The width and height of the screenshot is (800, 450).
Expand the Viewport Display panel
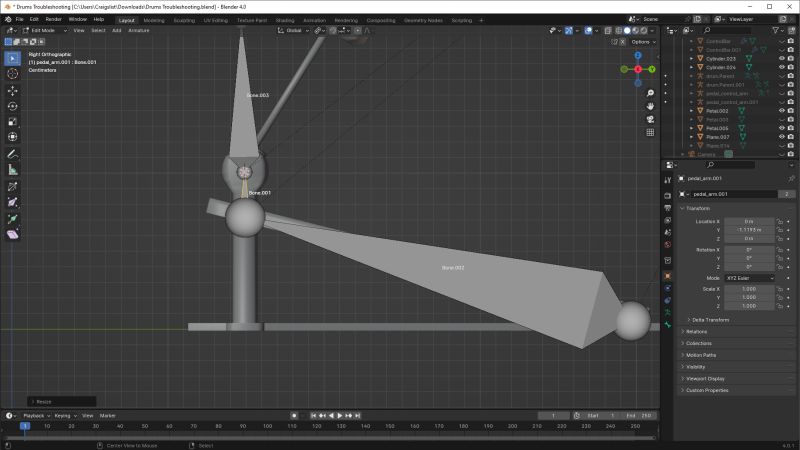pos(705,379)
